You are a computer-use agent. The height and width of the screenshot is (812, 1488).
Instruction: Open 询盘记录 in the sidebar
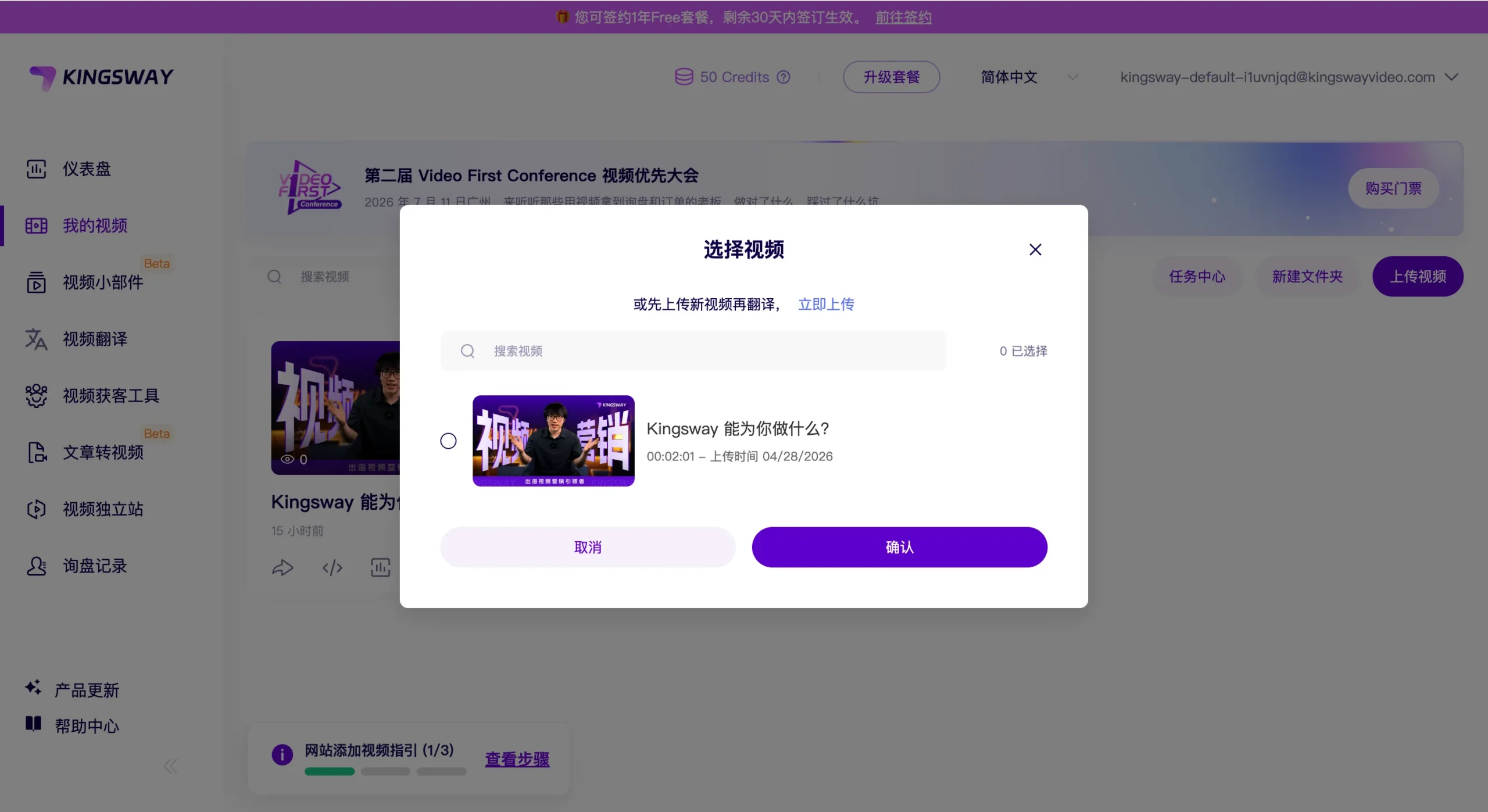click(95, 566)
